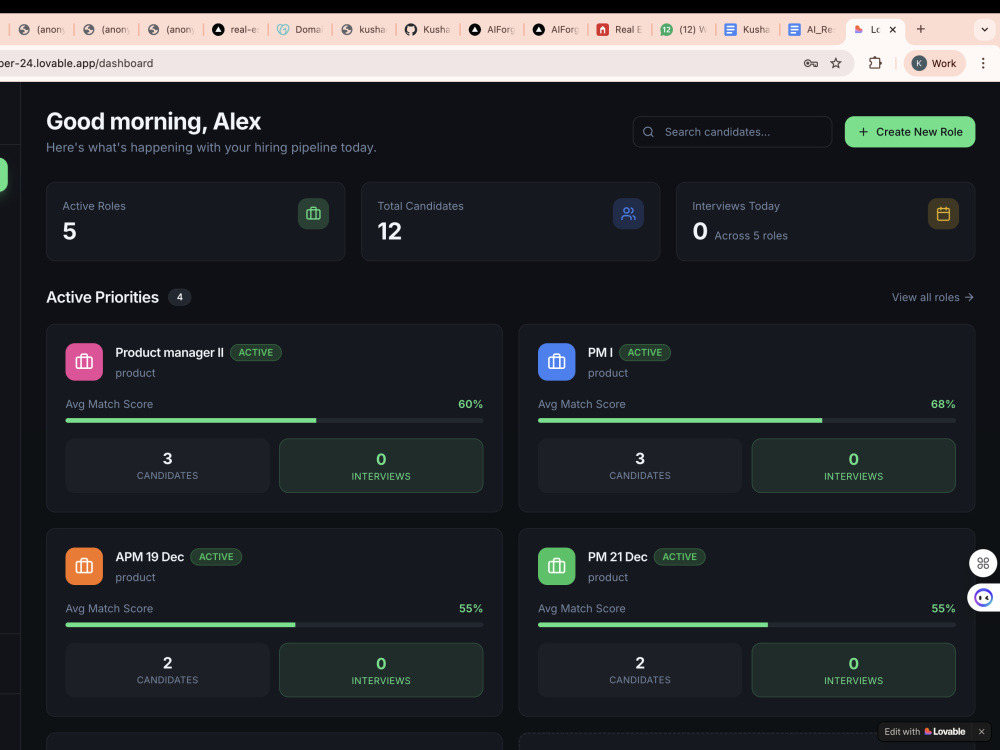Click Product manager II match score bar
Screen dimensions: 1000x750
(274, 420)
